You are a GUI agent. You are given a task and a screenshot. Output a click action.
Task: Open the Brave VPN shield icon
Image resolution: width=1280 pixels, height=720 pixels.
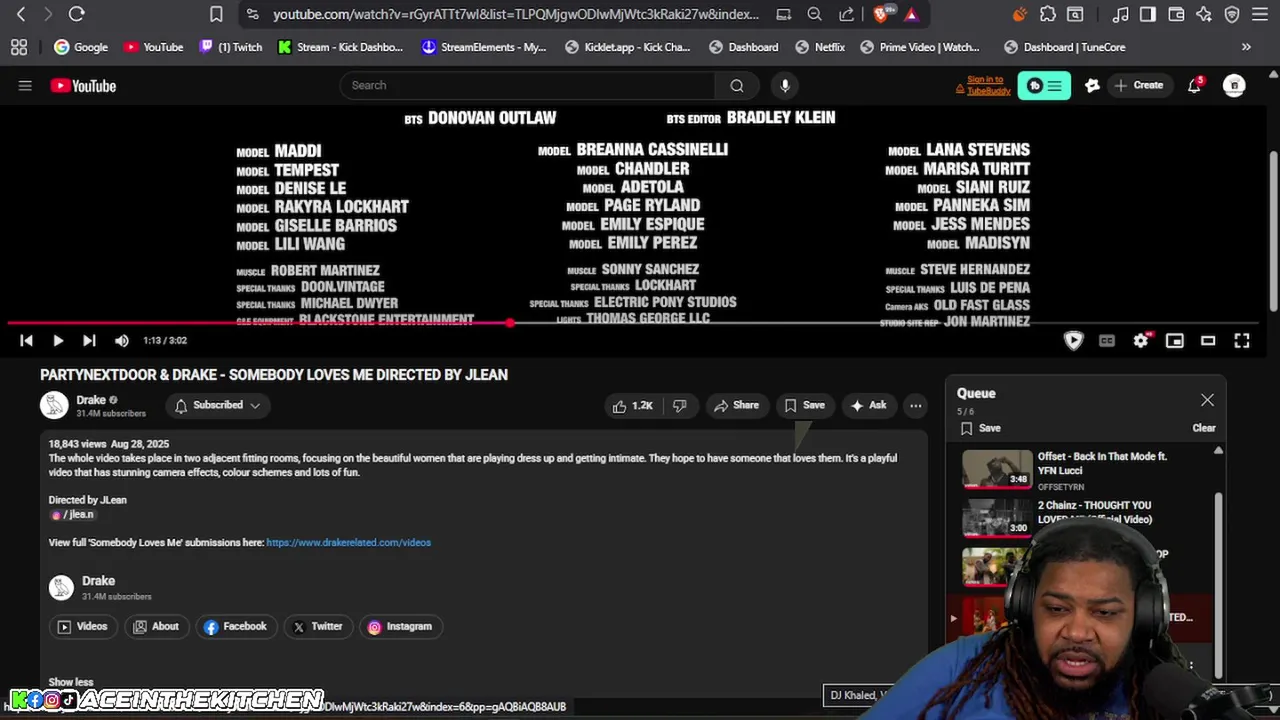point(1232,14)
